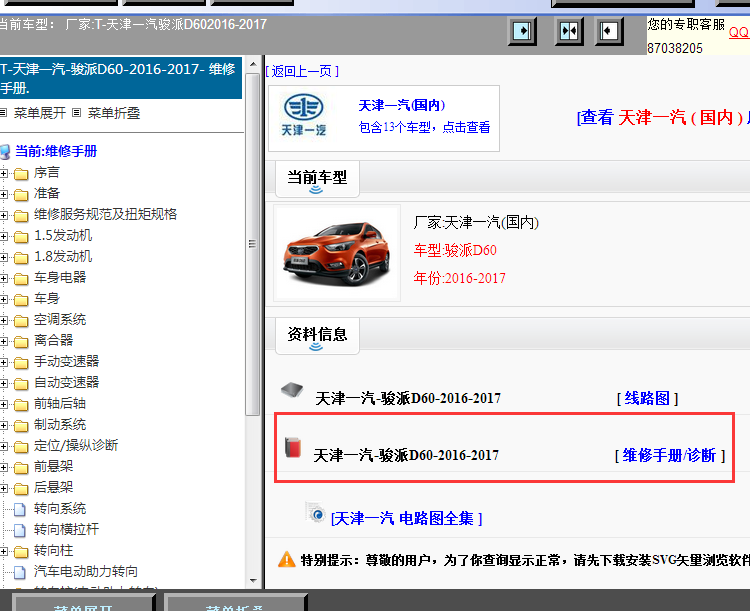Click the 汽车电动助力转向 document icon
This screenshot has width=750, height=611.
20,572
